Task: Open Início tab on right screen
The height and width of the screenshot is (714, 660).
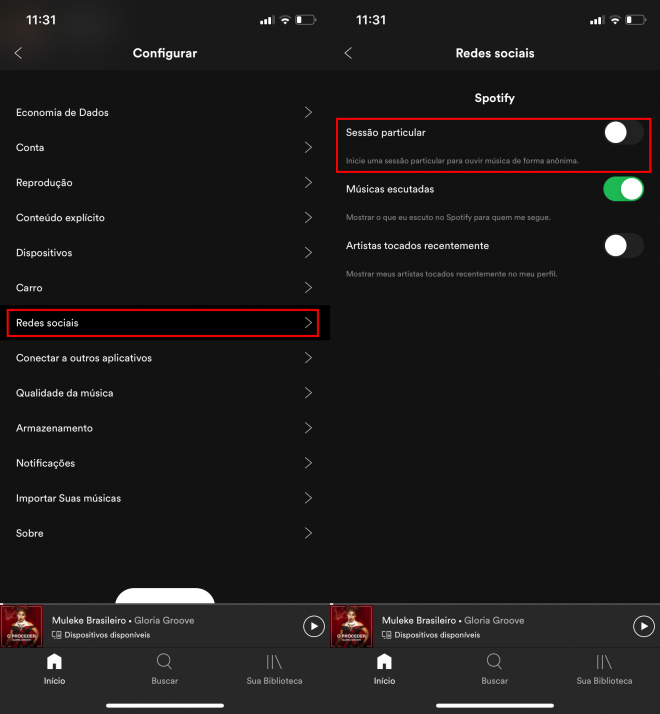Action: 384,669
